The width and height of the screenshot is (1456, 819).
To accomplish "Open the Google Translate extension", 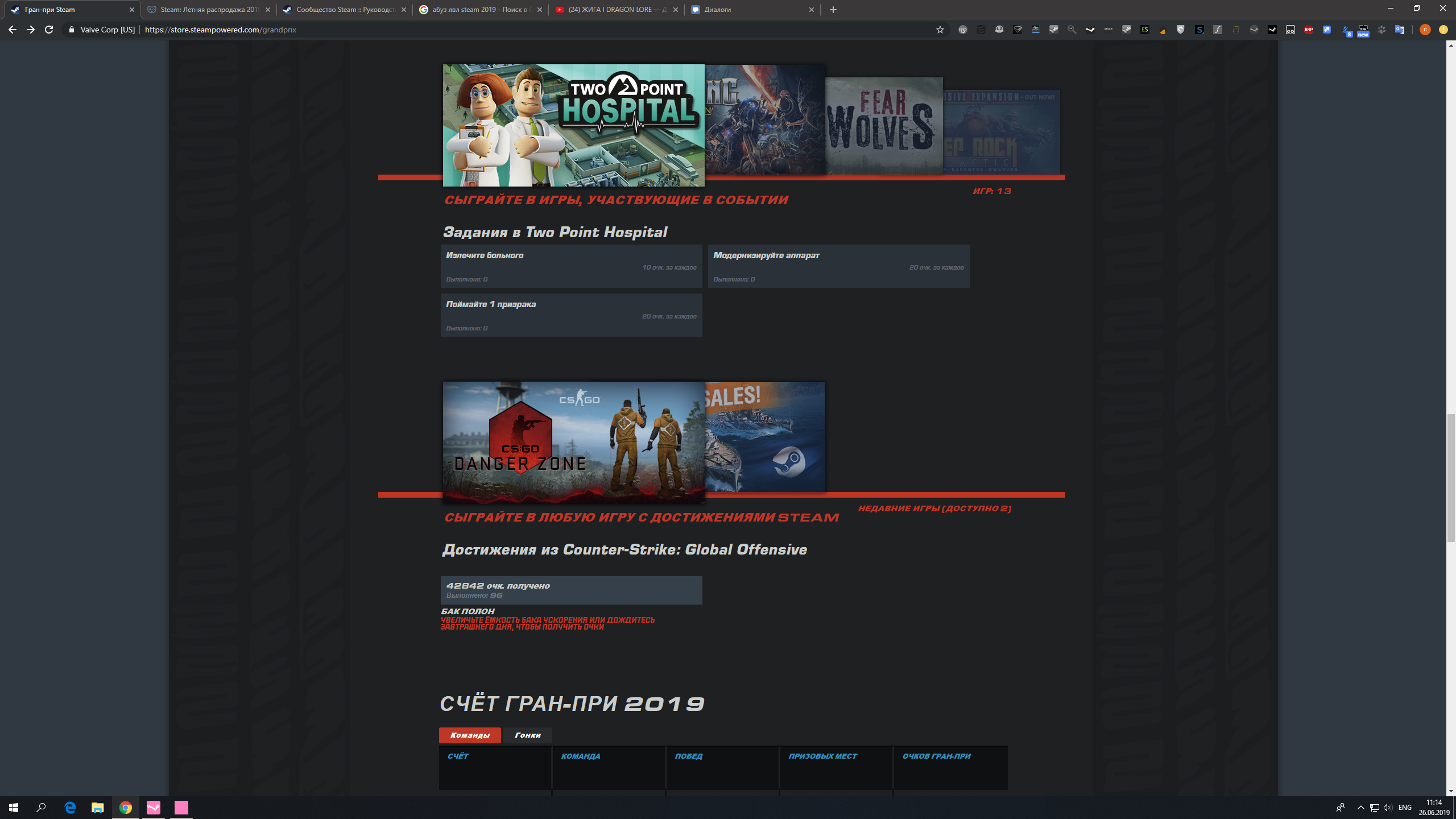I will point(1400,30).
